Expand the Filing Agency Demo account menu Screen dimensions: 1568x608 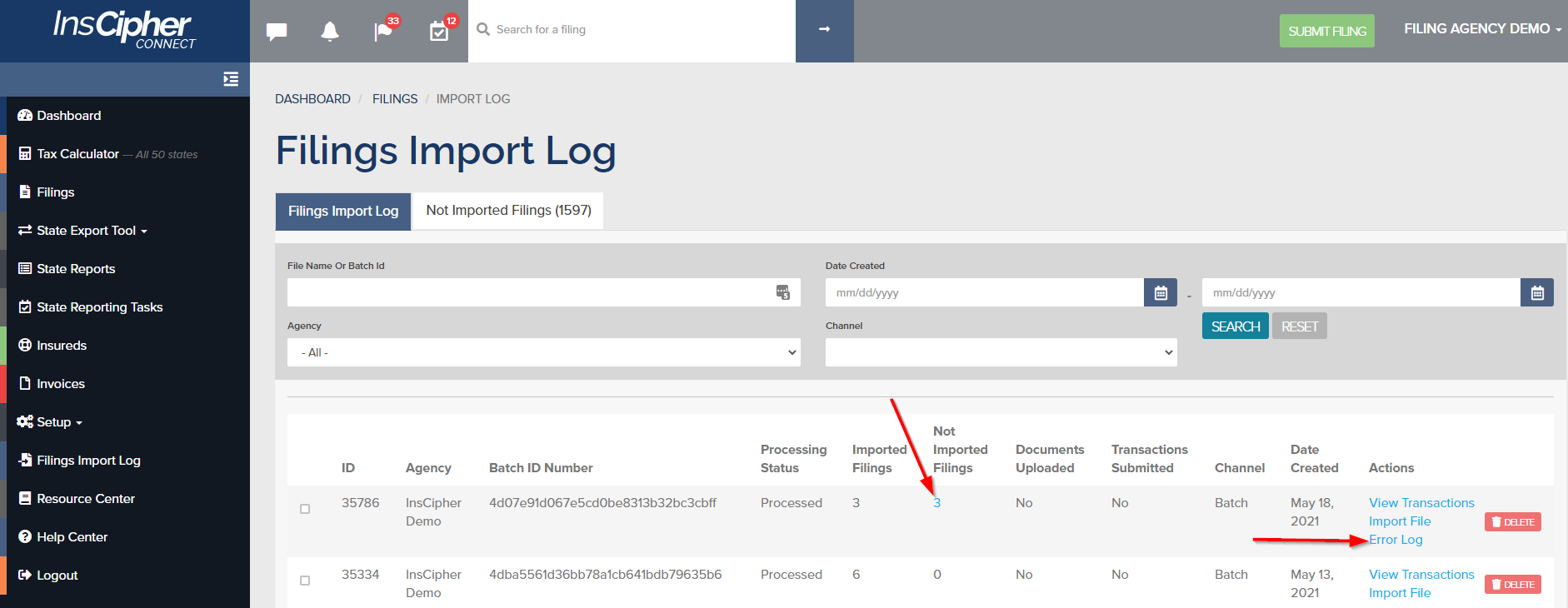pyautogui.click(x=1481, y=29)
